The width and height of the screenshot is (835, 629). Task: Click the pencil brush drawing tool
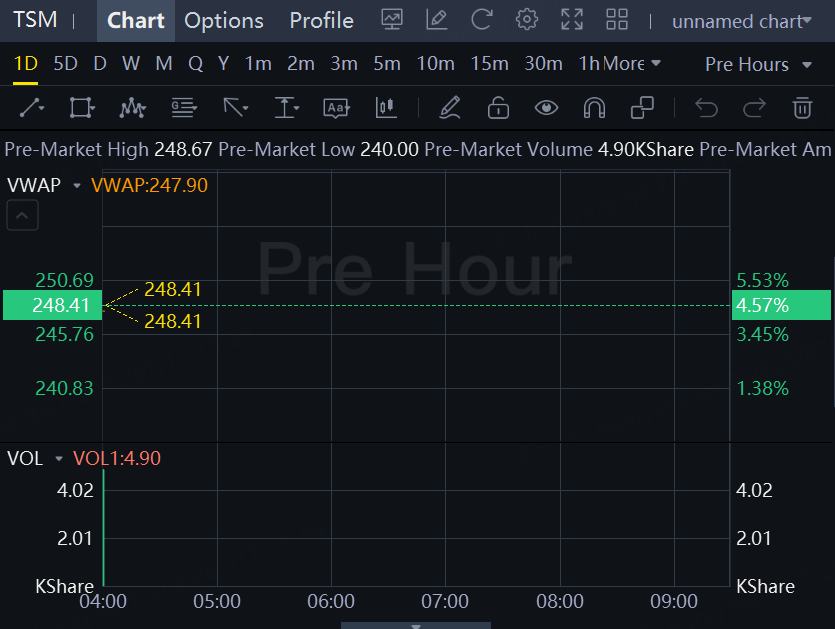[x=450, y=107]
